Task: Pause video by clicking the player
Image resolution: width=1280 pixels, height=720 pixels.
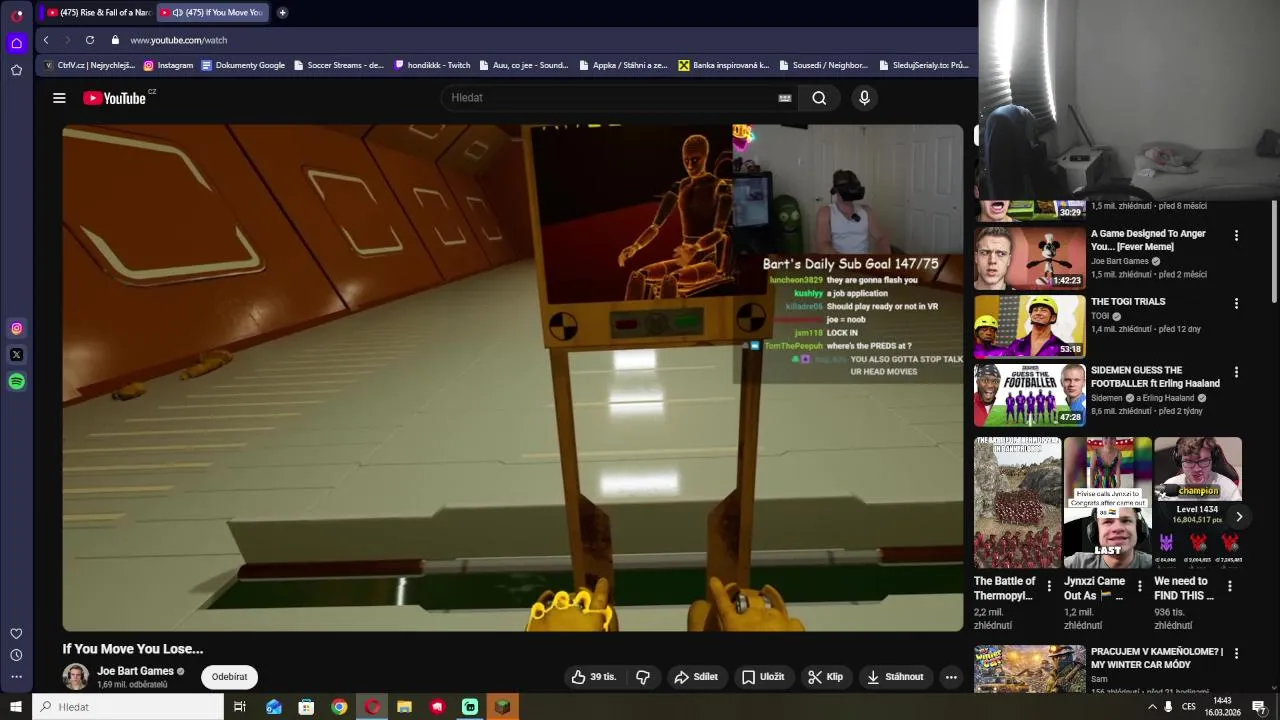Action: pyautogui.click(x=513, y=378)
